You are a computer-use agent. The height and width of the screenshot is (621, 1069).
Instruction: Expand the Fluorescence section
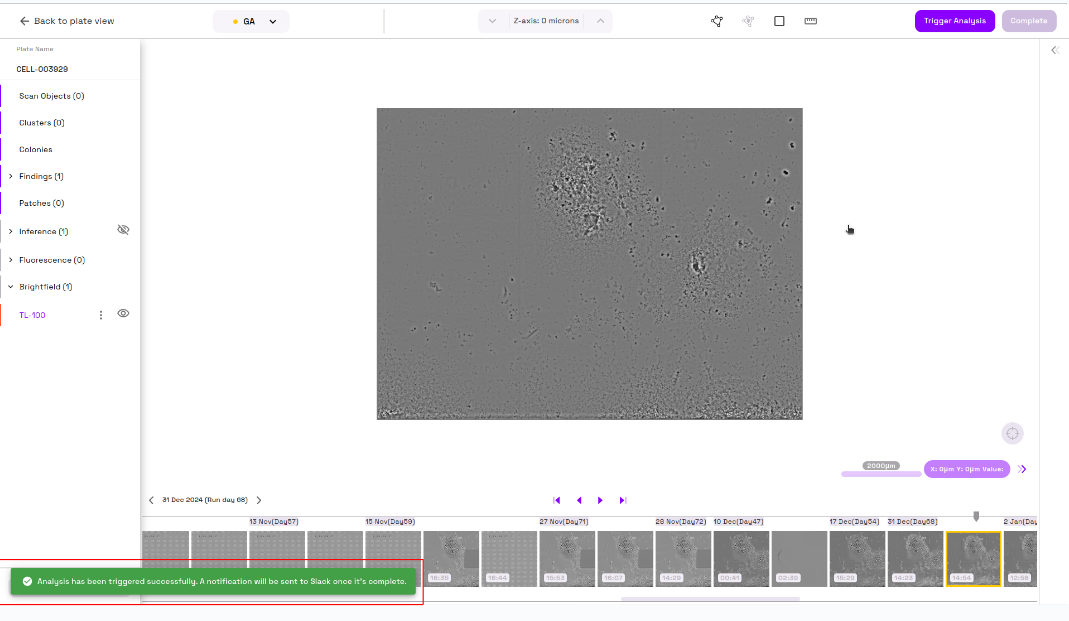[11, 260]
